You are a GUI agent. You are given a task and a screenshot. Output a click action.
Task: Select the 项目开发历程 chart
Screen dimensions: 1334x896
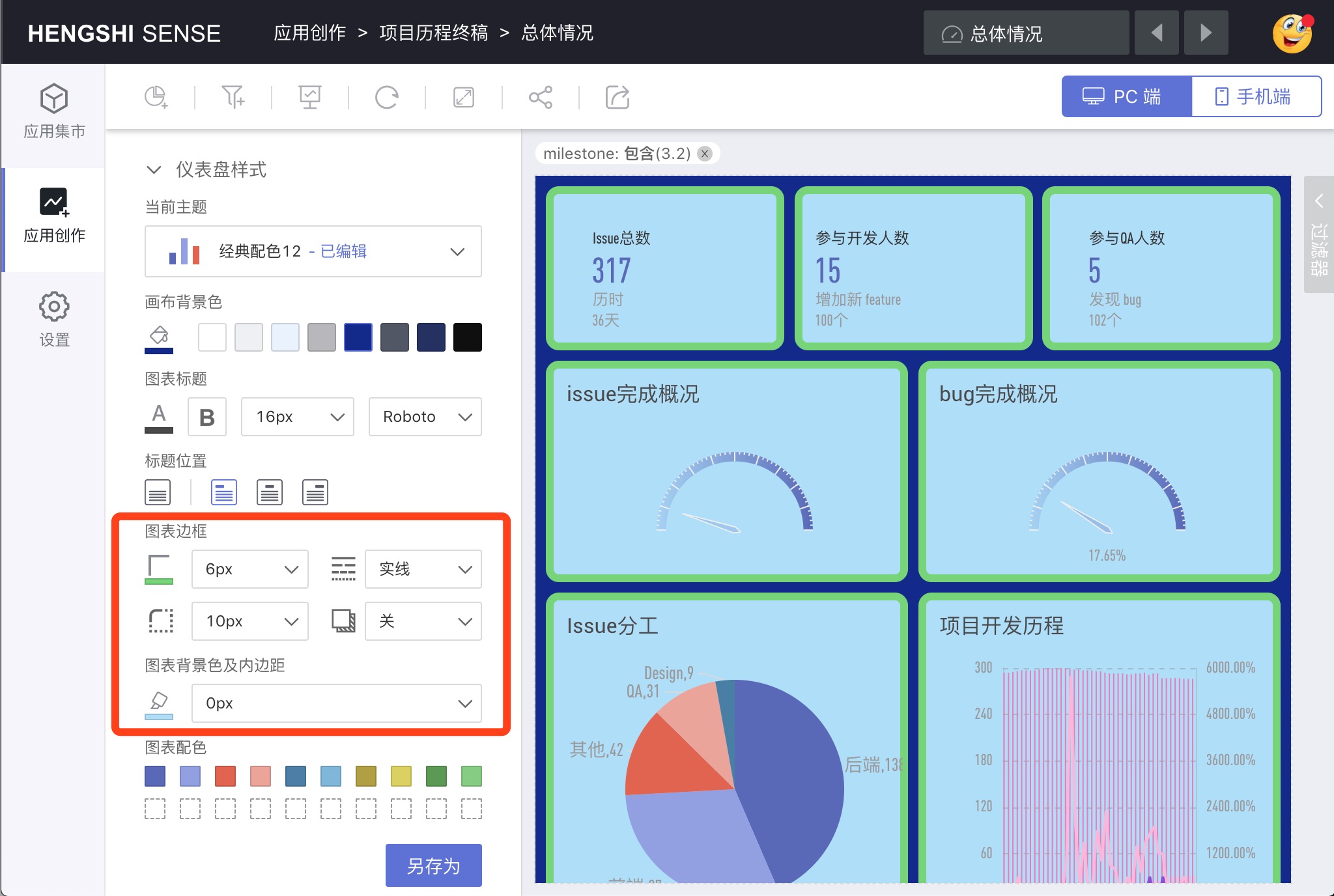(1100, 738)
